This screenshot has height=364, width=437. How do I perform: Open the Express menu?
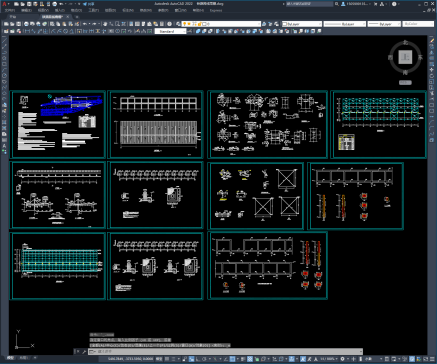click(216, 10)
